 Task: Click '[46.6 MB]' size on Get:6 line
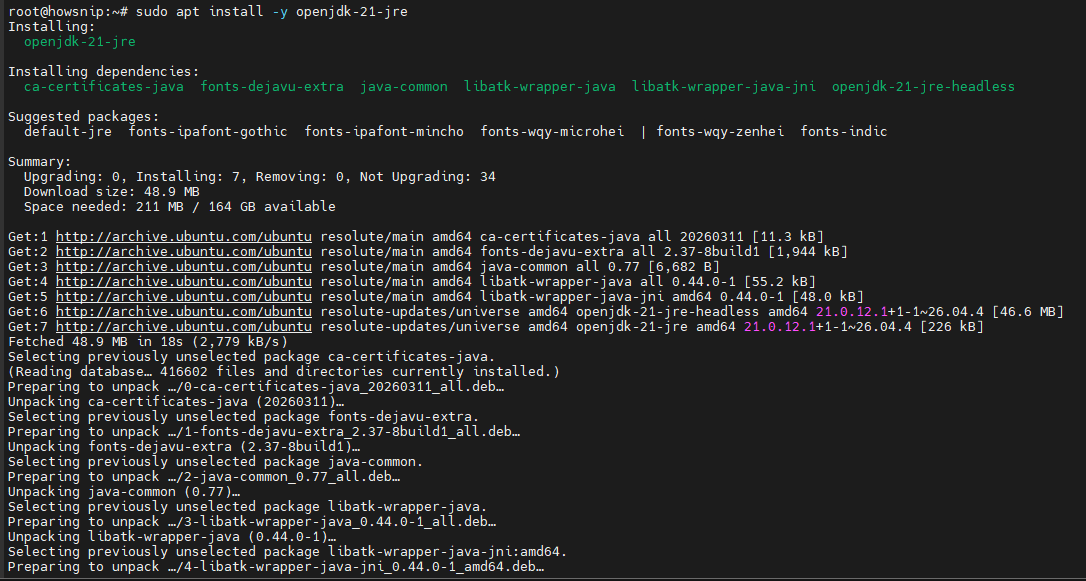[1027, 312]
